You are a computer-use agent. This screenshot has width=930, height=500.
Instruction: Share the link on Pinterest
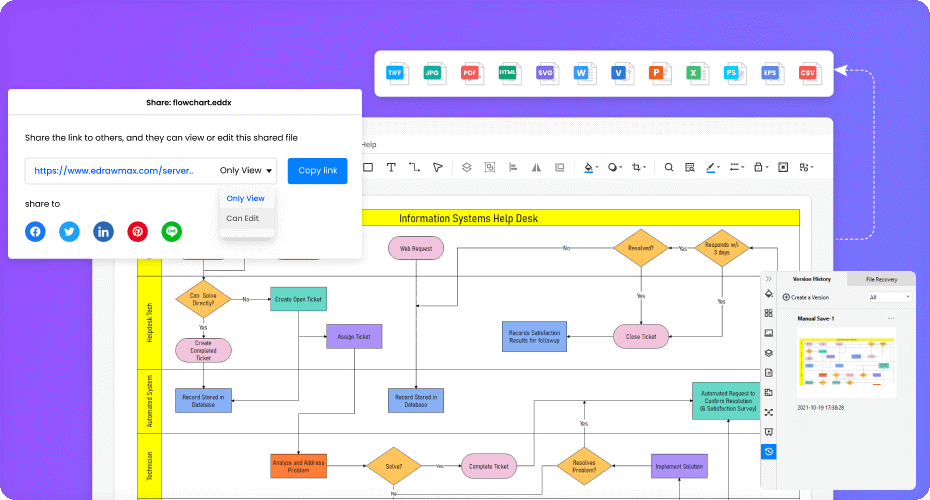138,232
